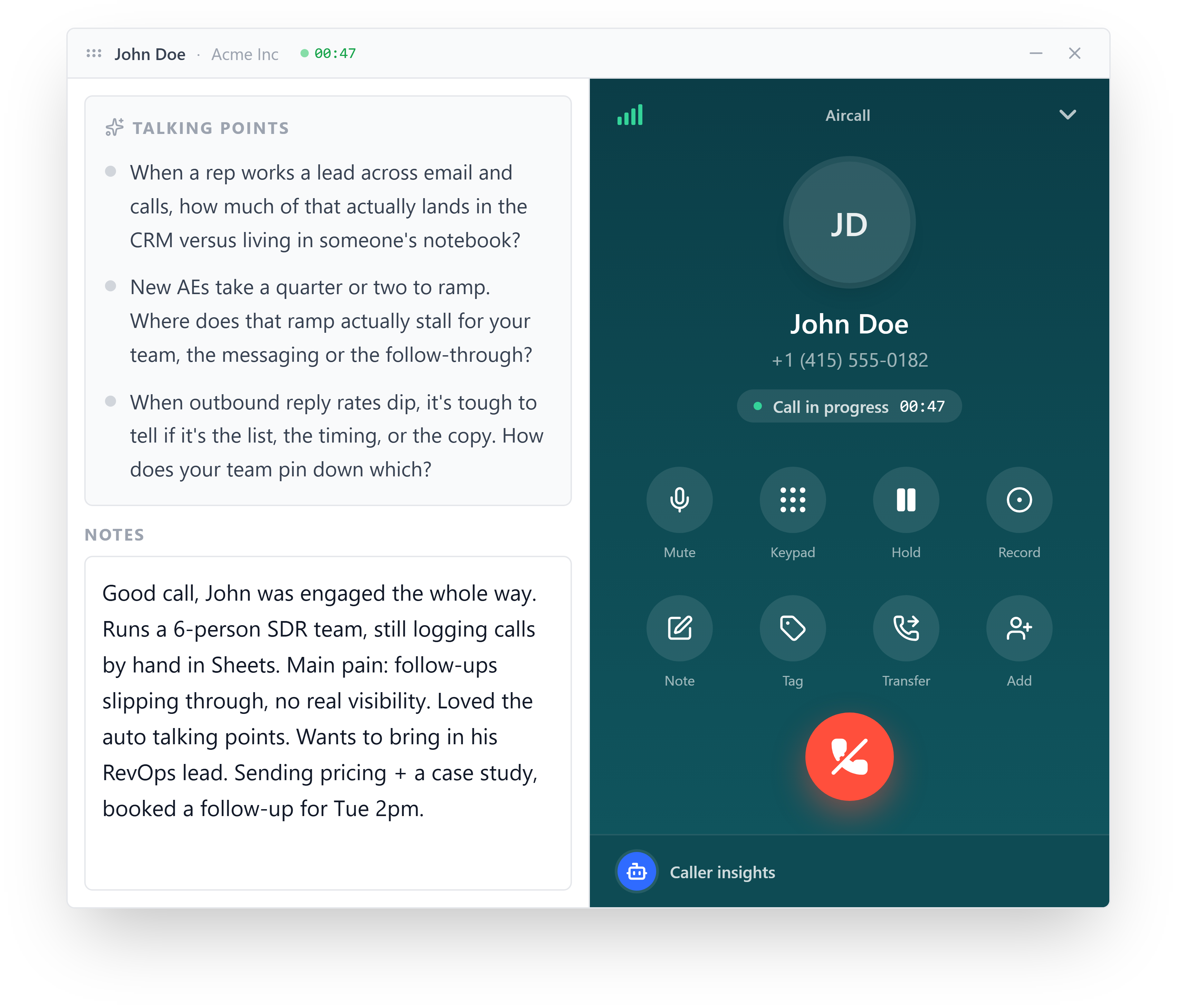Click the NOTES section heading
The width and height of the screenshot is (1177, 1008).
114,534
